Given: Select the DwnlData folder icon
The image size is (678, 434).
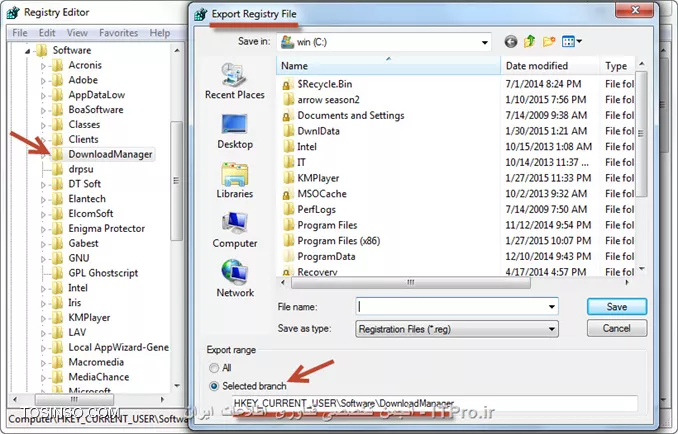Looking at the screenshot, I should 288,131.
